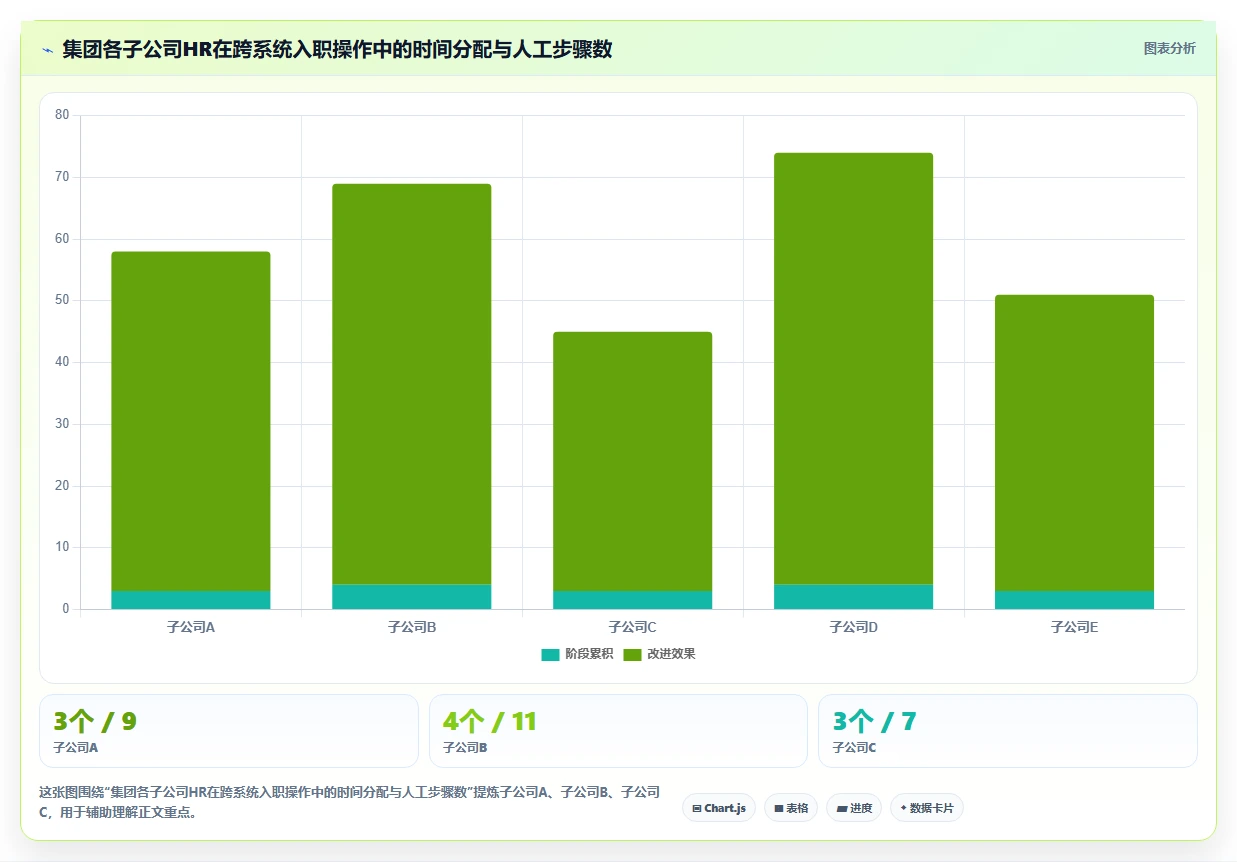Image resolution: width=1237 pixels, height=862 pixels.
Task: Click the description paragraph starting 这张图围绕
Action: (x=349, y=802)
